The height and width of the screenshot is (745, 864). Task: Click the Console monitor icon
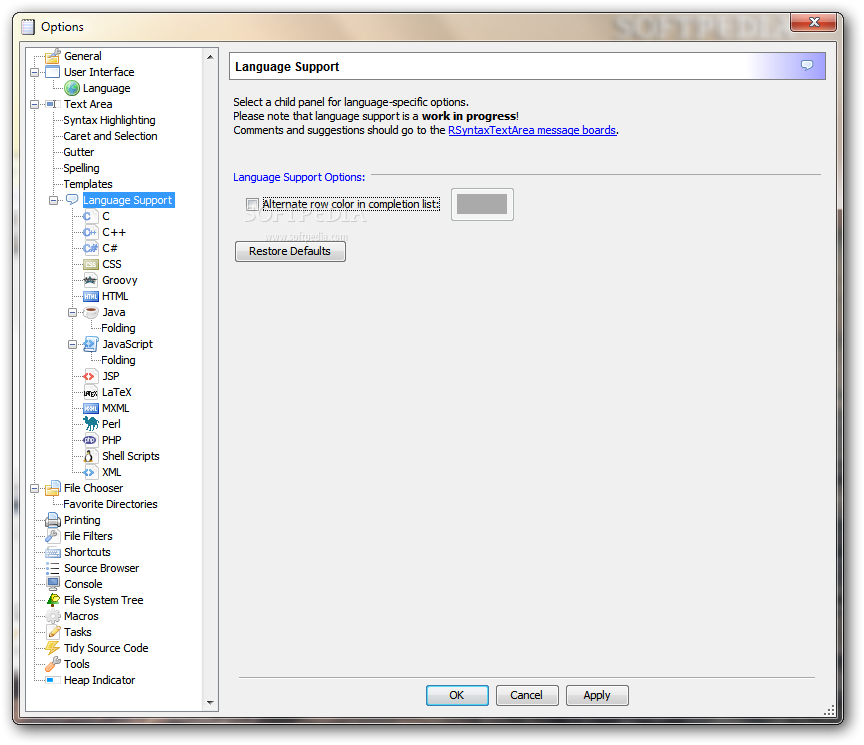(53, 584)
